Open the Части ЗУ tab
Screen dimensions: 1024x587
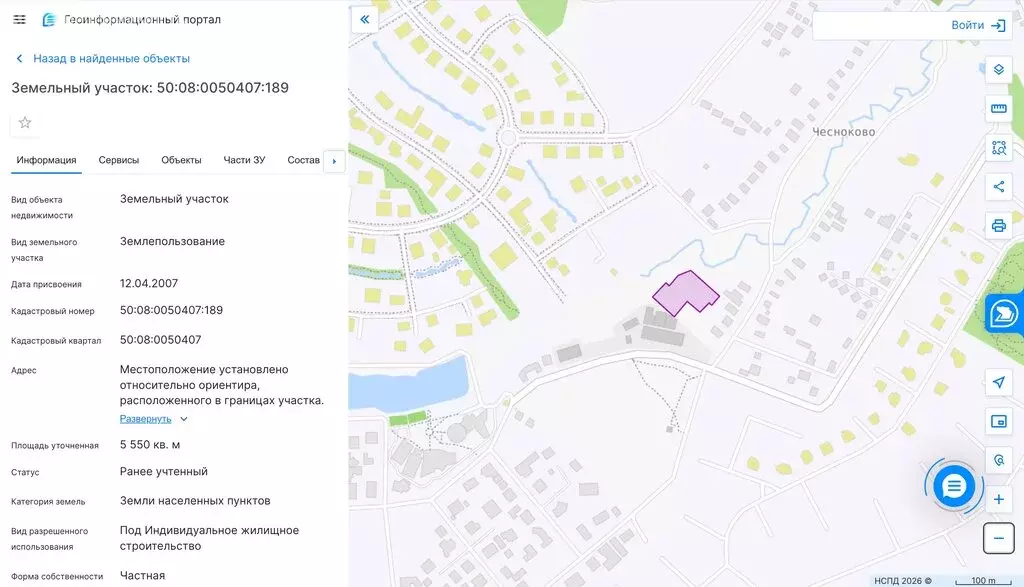coord(244,160)
